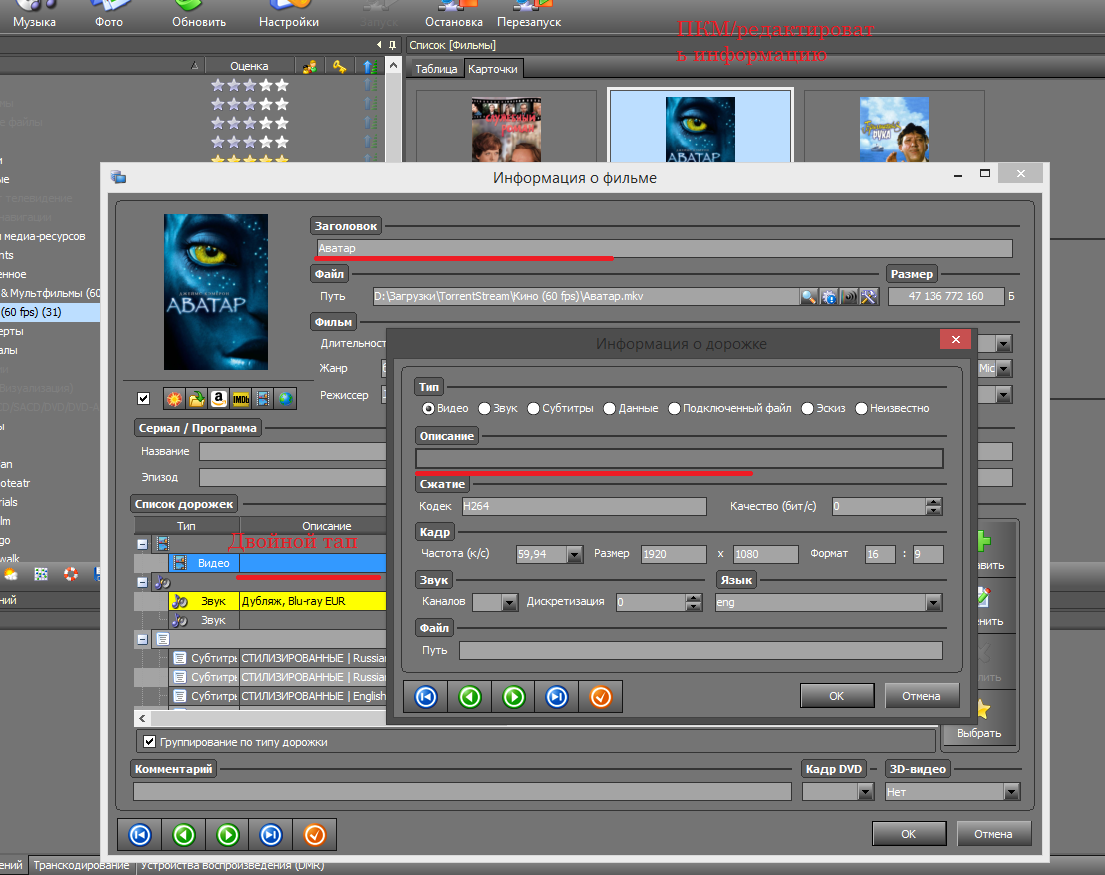
Task: Select the Неизвестно track type radio button
Action: point(861,409)
